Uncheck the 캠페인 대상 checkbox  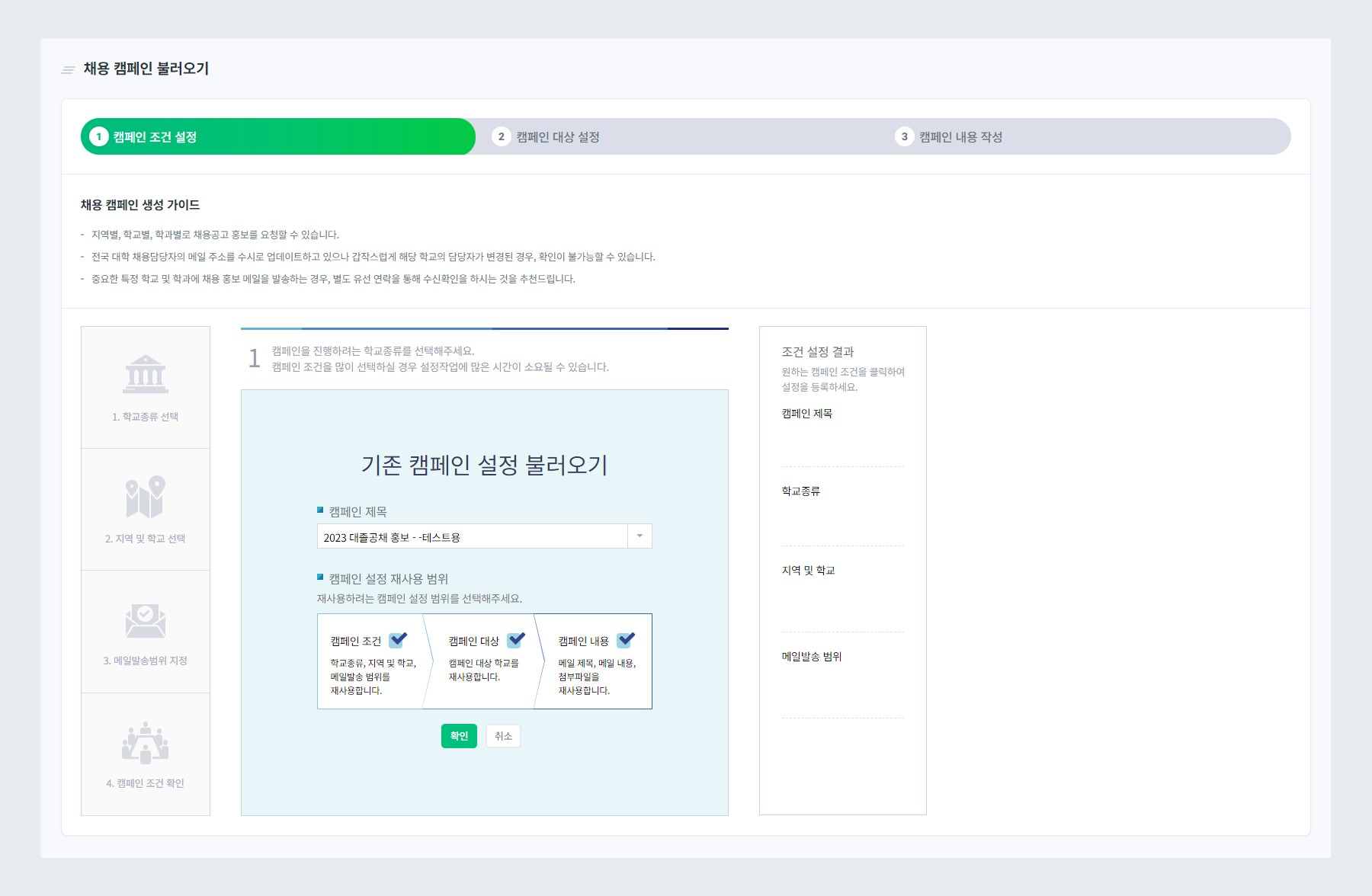[x=512, y=641]
